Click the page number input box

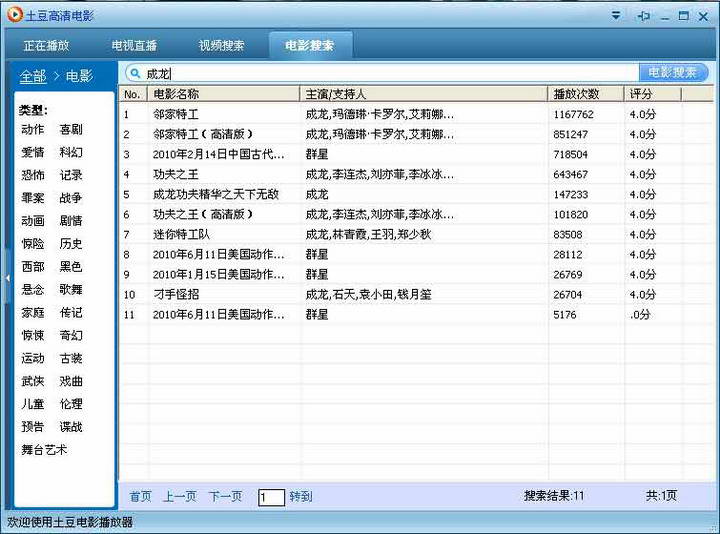(271, 497)
